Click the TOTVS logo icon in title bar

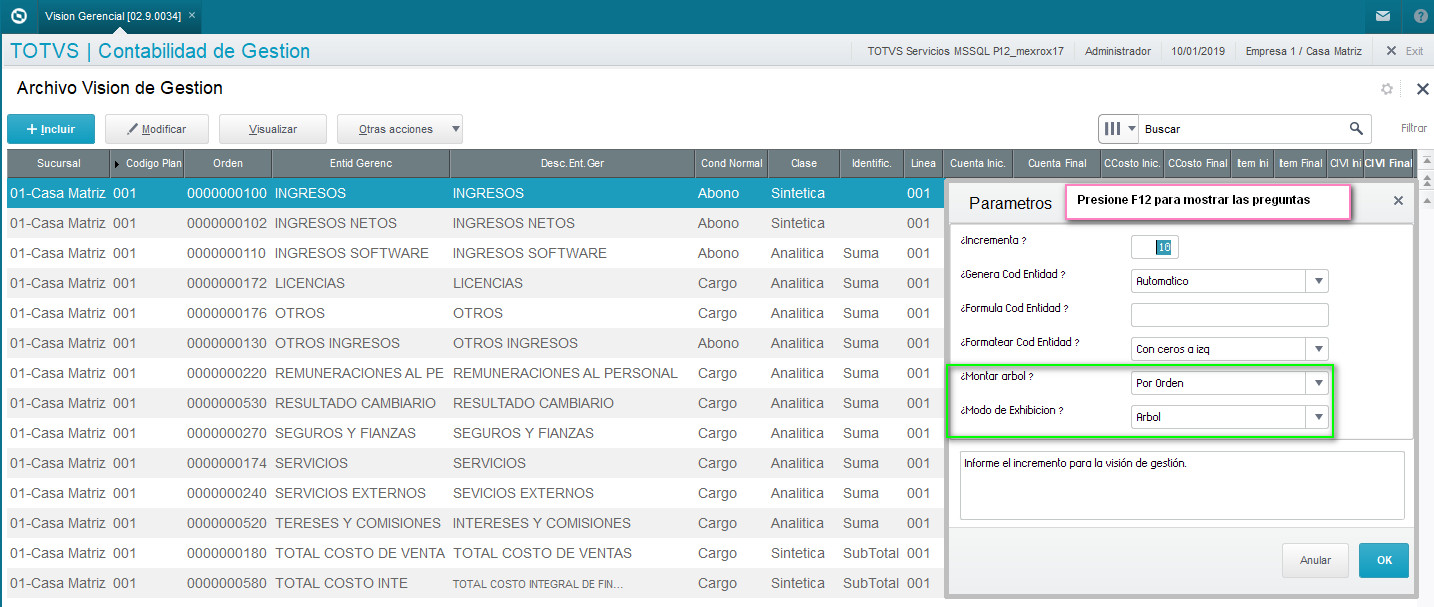point(17,16)
